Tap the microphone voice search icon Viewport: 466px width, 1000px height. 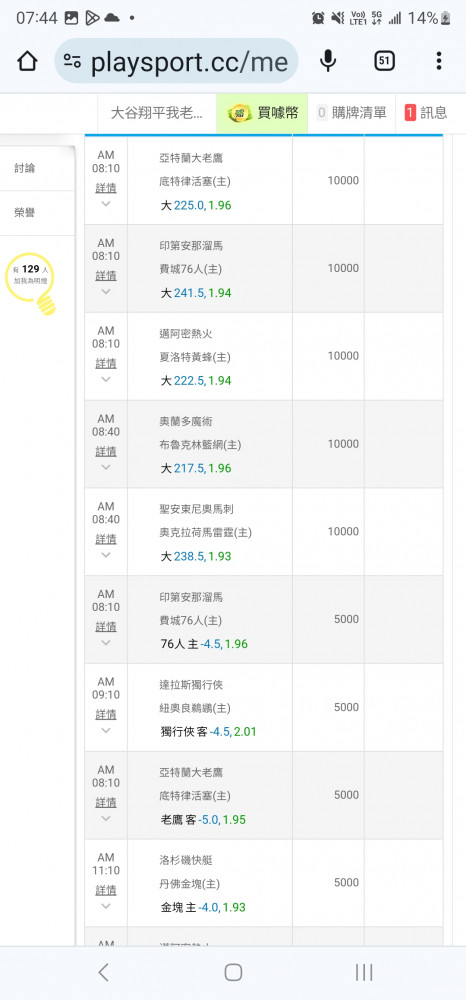[x=328, y=61]
